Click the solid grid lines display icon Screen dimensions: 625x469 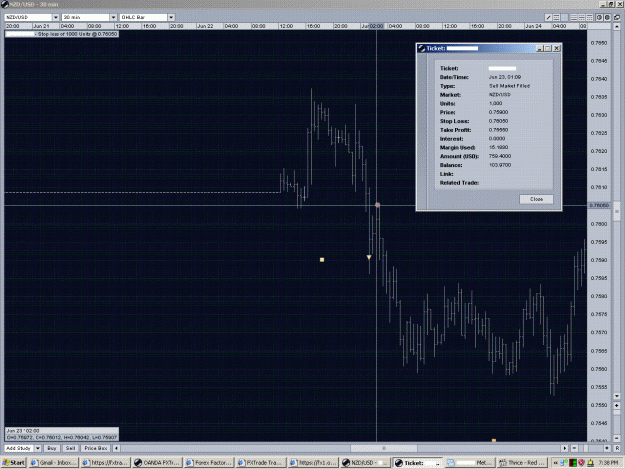[574, 17]
